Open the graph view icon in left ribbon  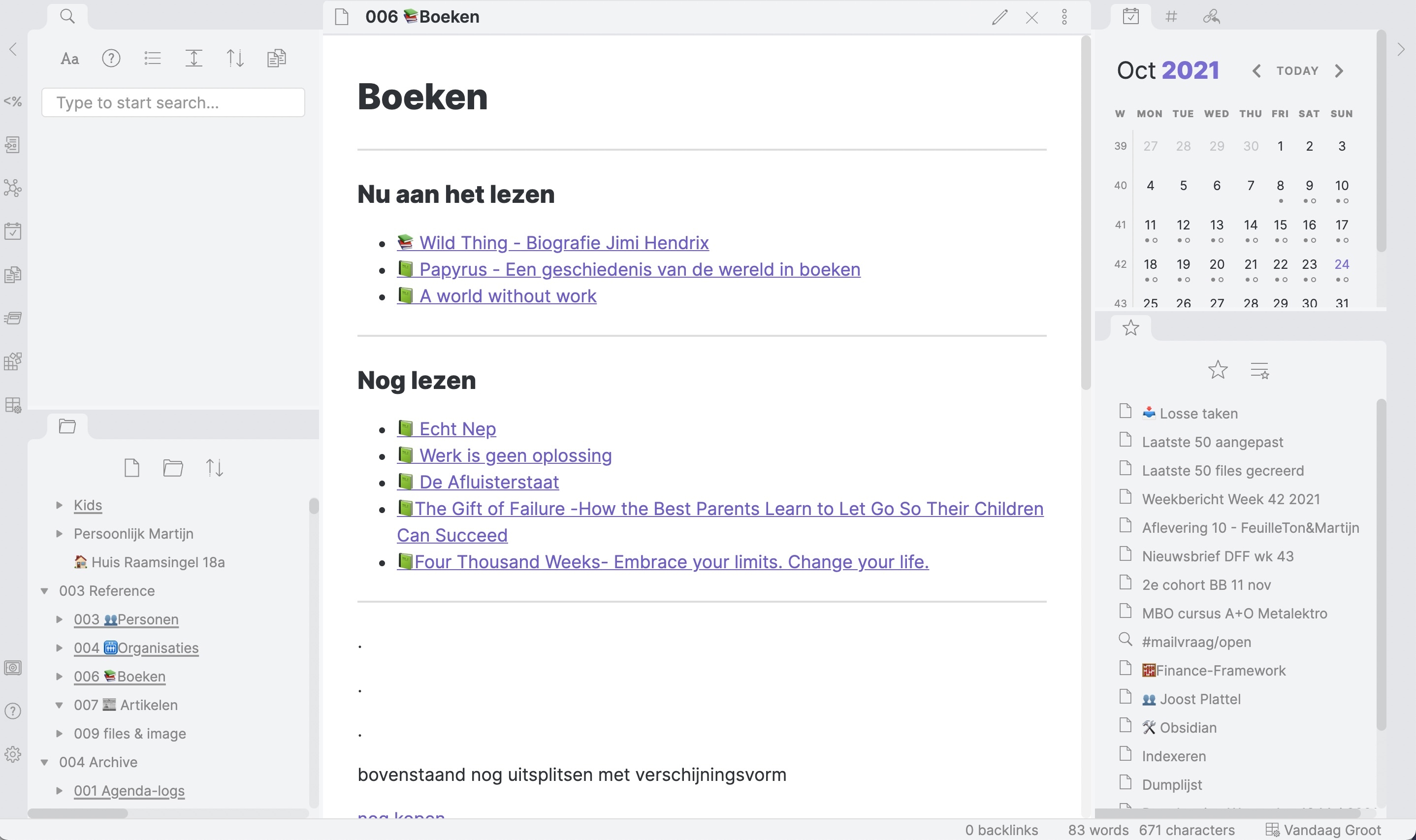coord(12,188)
